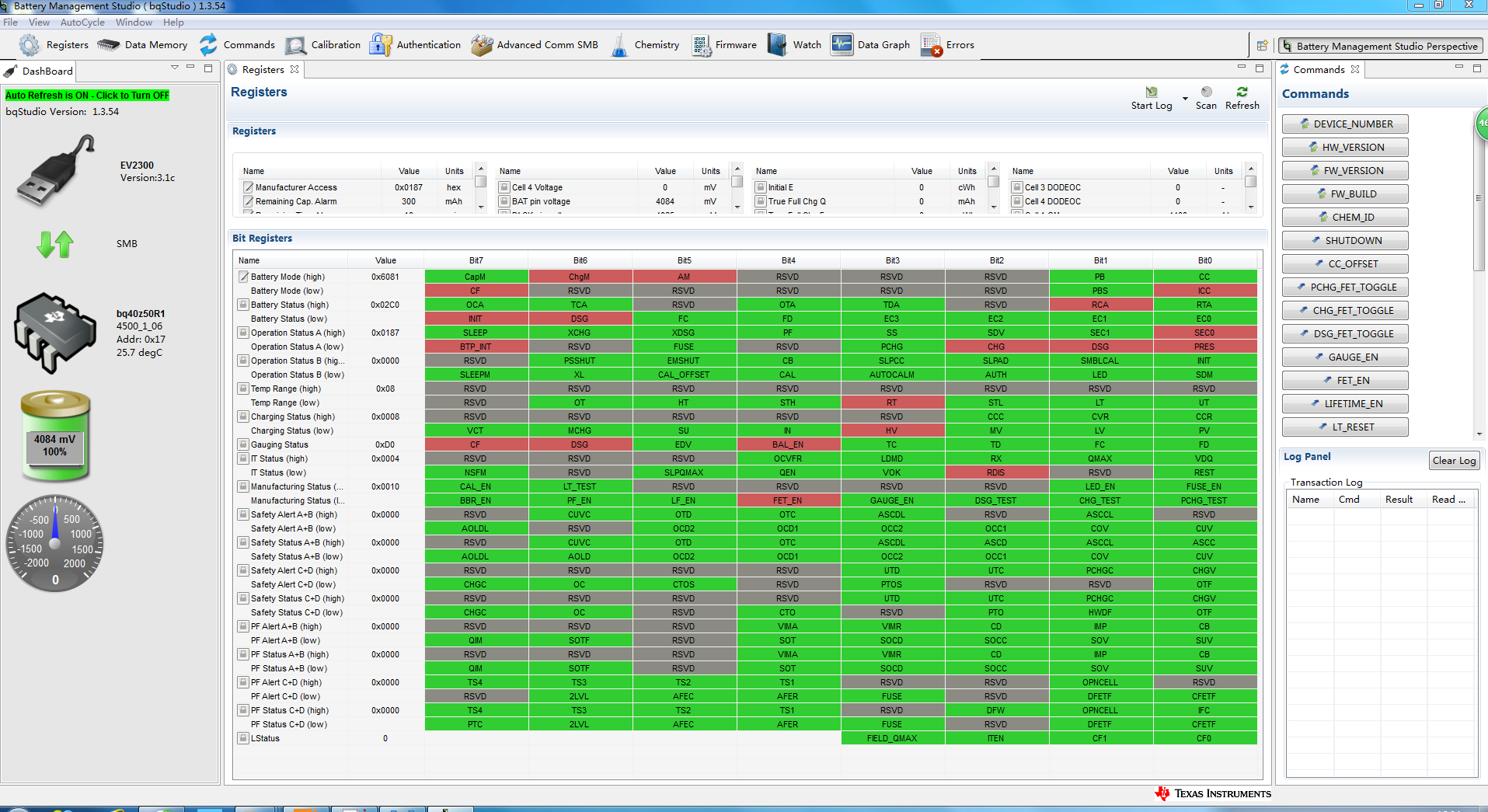Toggle the Temp Range (high) row checkbox

point(243,389)
